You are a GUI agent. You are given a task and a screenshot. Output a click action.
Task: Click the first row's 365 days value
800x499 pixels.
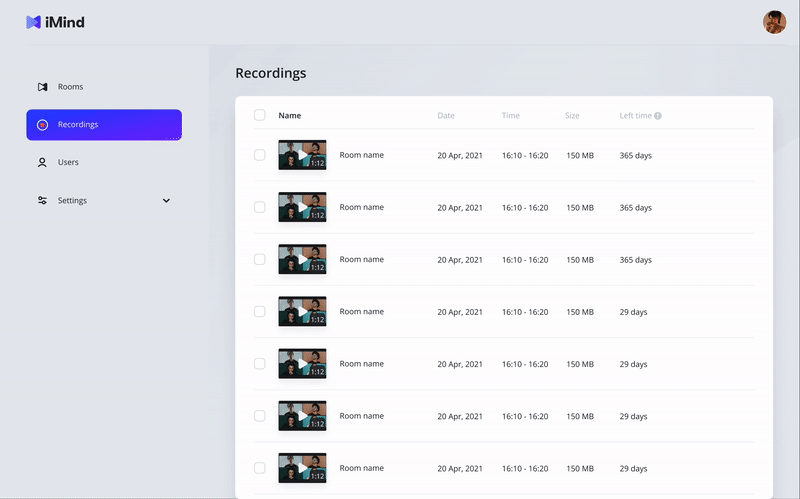[x=635, y=156]
